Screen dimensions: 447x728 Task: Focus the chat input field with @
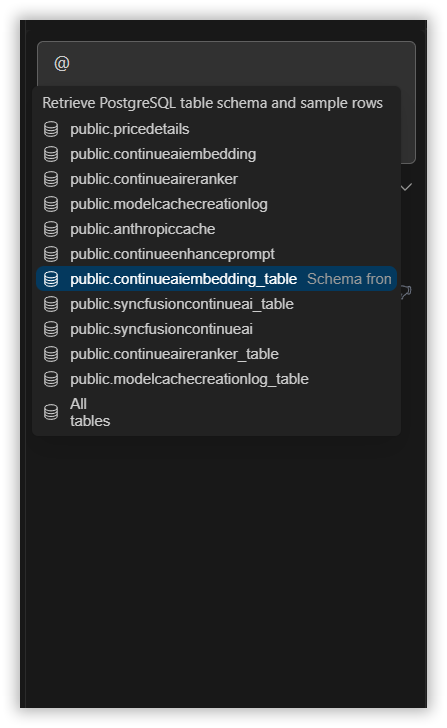227,64
